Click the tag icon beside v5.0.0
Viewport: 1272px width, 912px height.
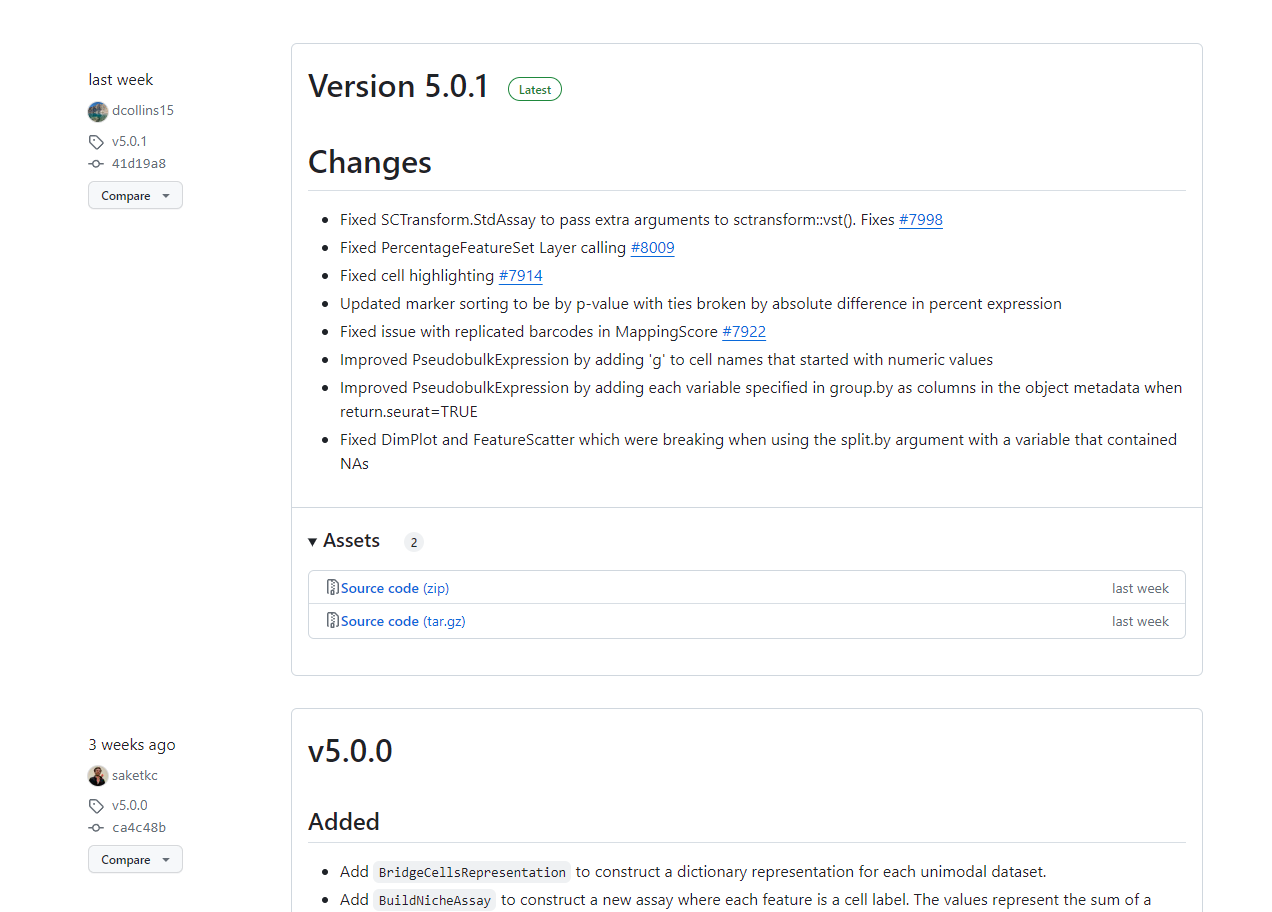click(x=96, y=805)
